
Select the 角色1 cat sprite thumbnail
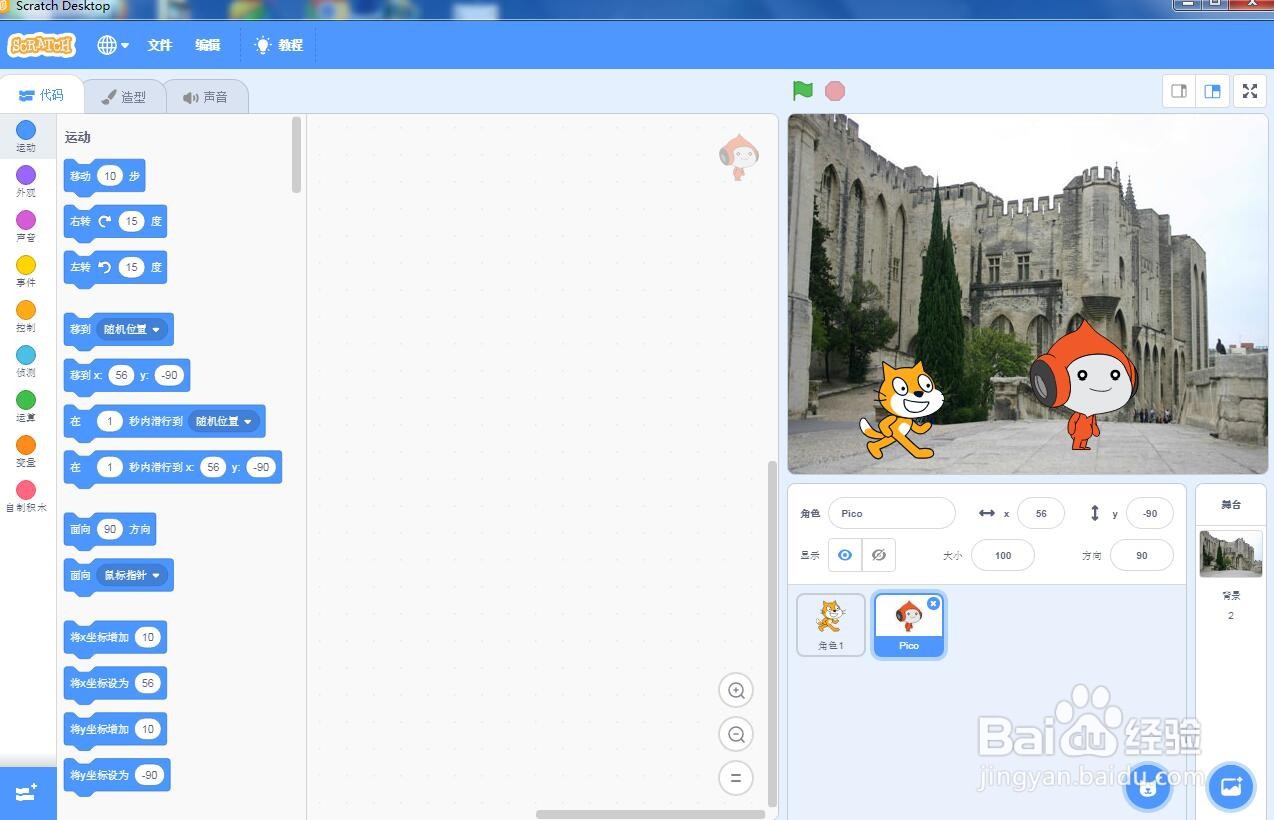(831, 625)
